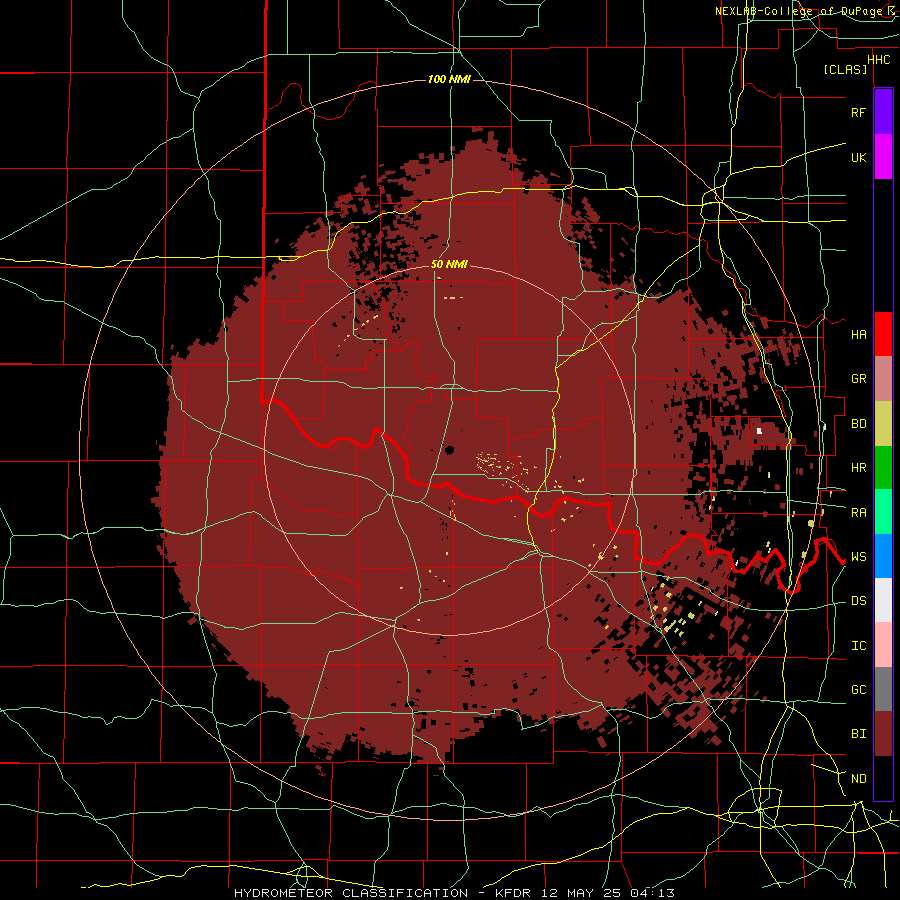Screen dimensions: 900x900
Task: Click the ND legend label
Action: 858,778
